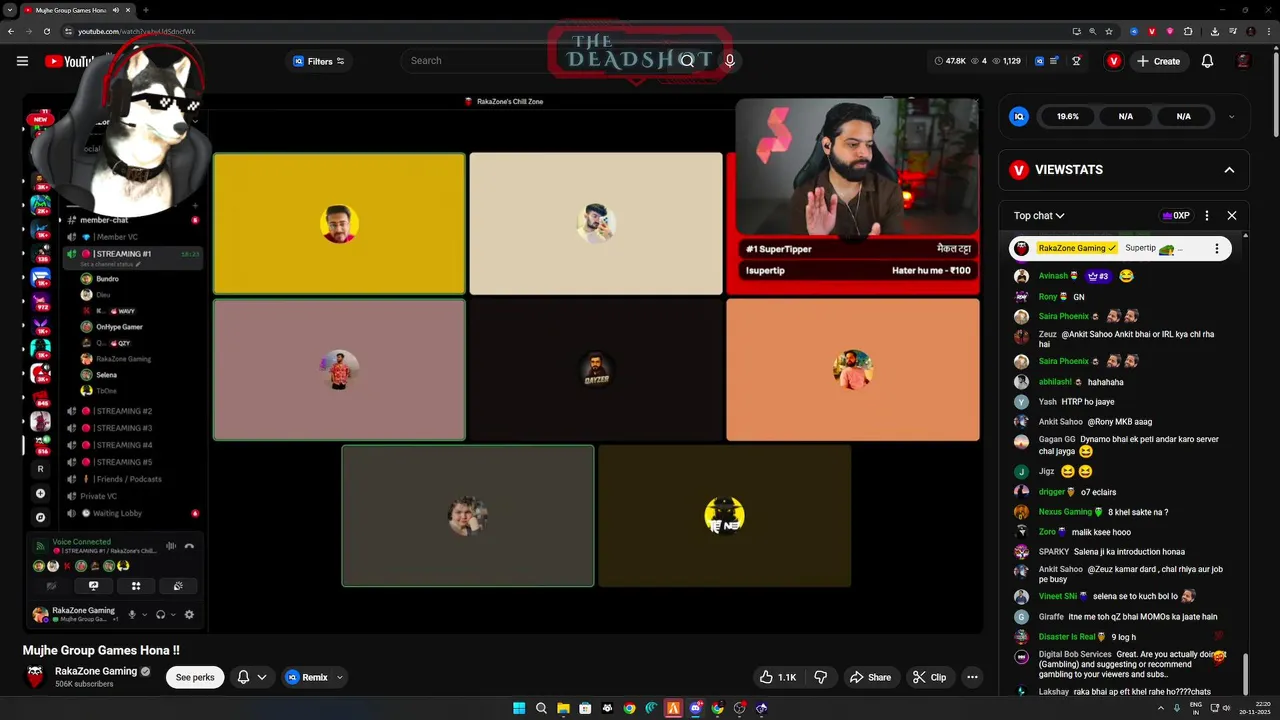
Task: Click the browser back arrow
Action: tap(11, 31)
